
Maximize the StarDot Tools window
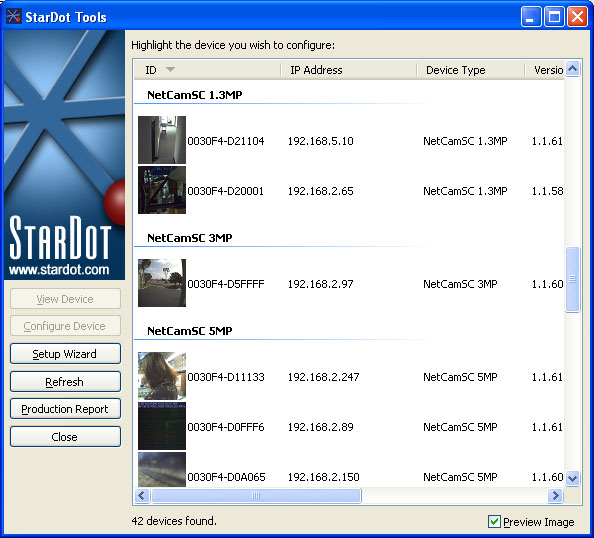pos(554,17)
